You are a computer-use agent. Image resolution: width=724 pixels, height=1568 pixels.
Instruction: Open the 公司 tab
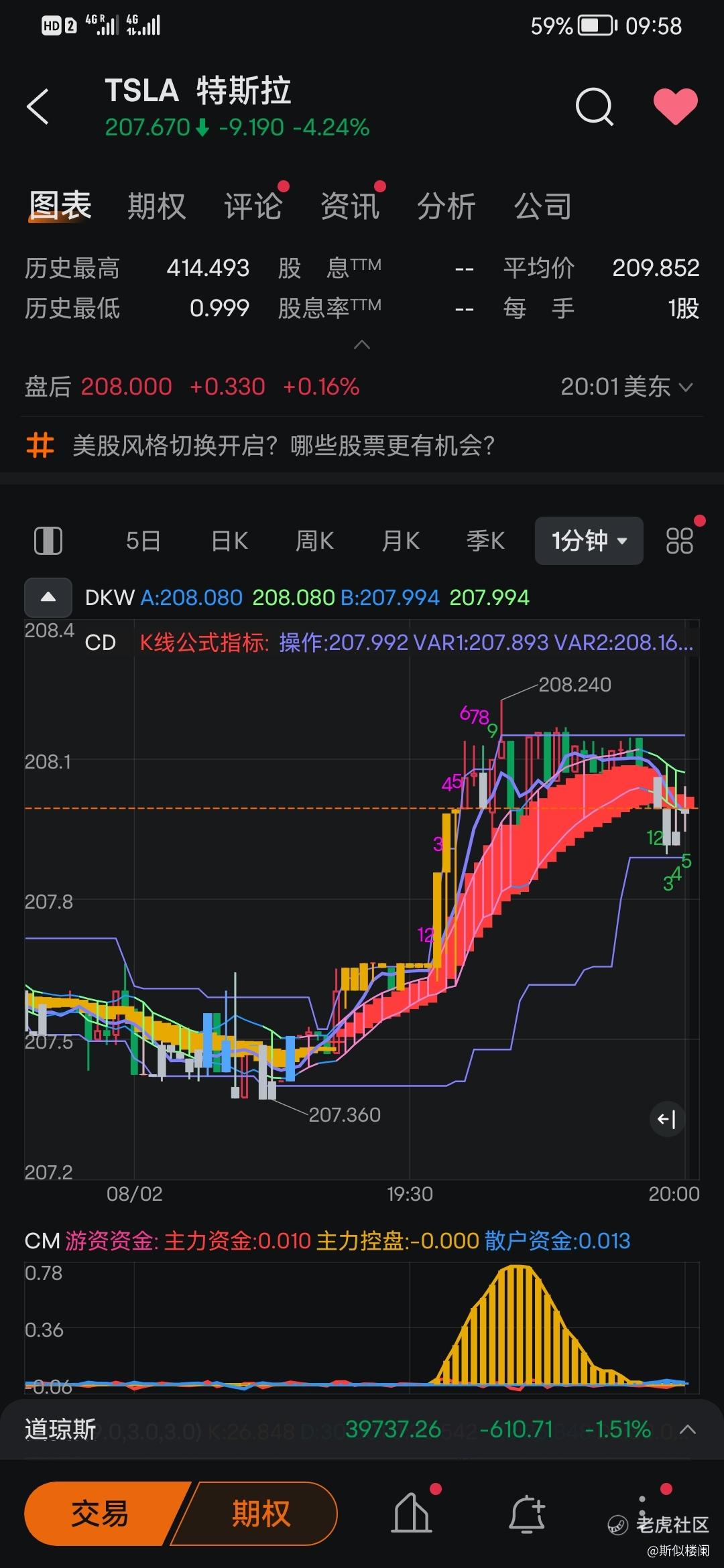pyautogui.click(x=542, y=206)
